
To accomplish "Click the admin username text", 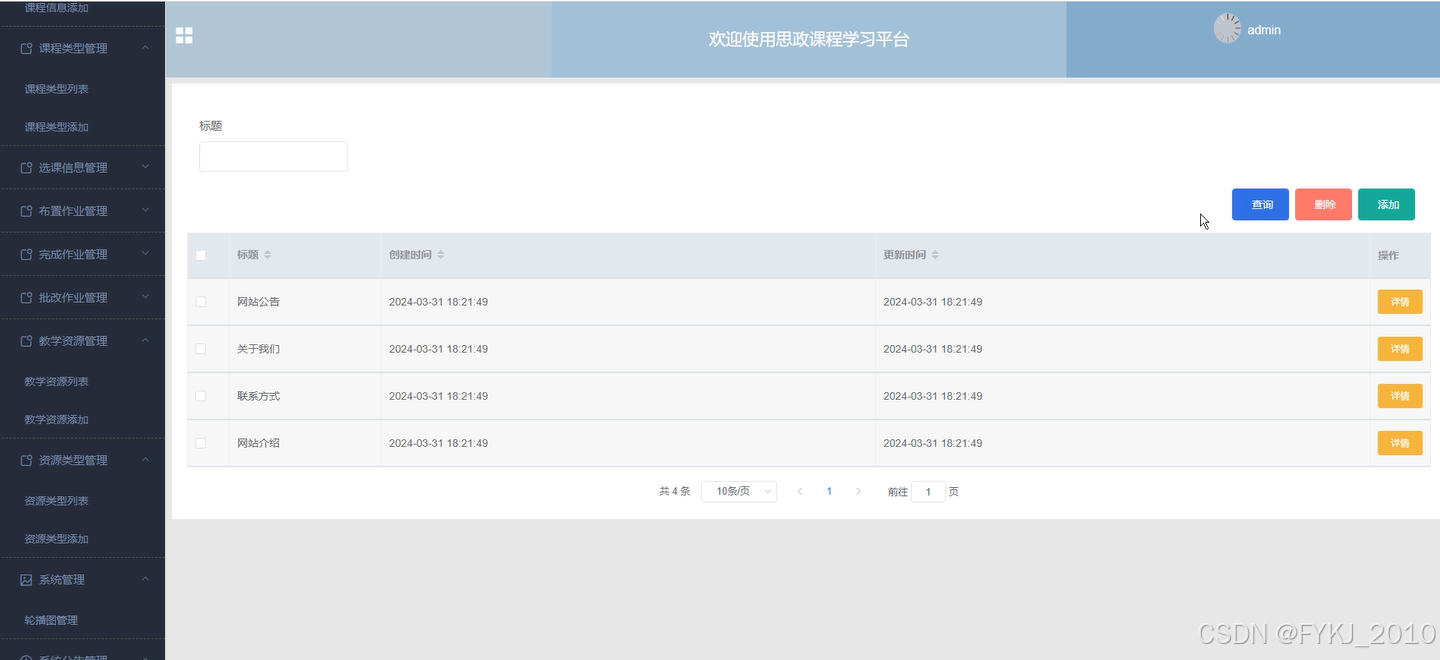I will (1264, 30).
